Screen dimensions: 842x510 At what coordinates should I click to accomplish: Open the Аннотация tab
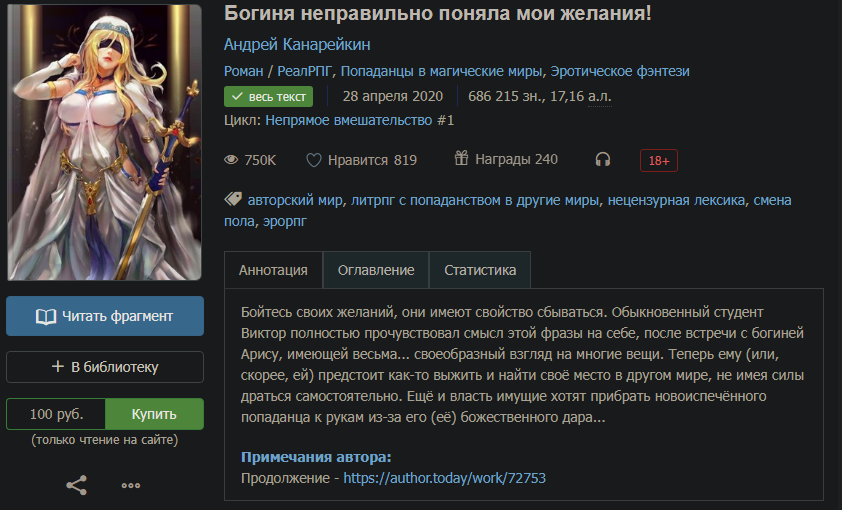pyautogui.click(x=273, y=270)
